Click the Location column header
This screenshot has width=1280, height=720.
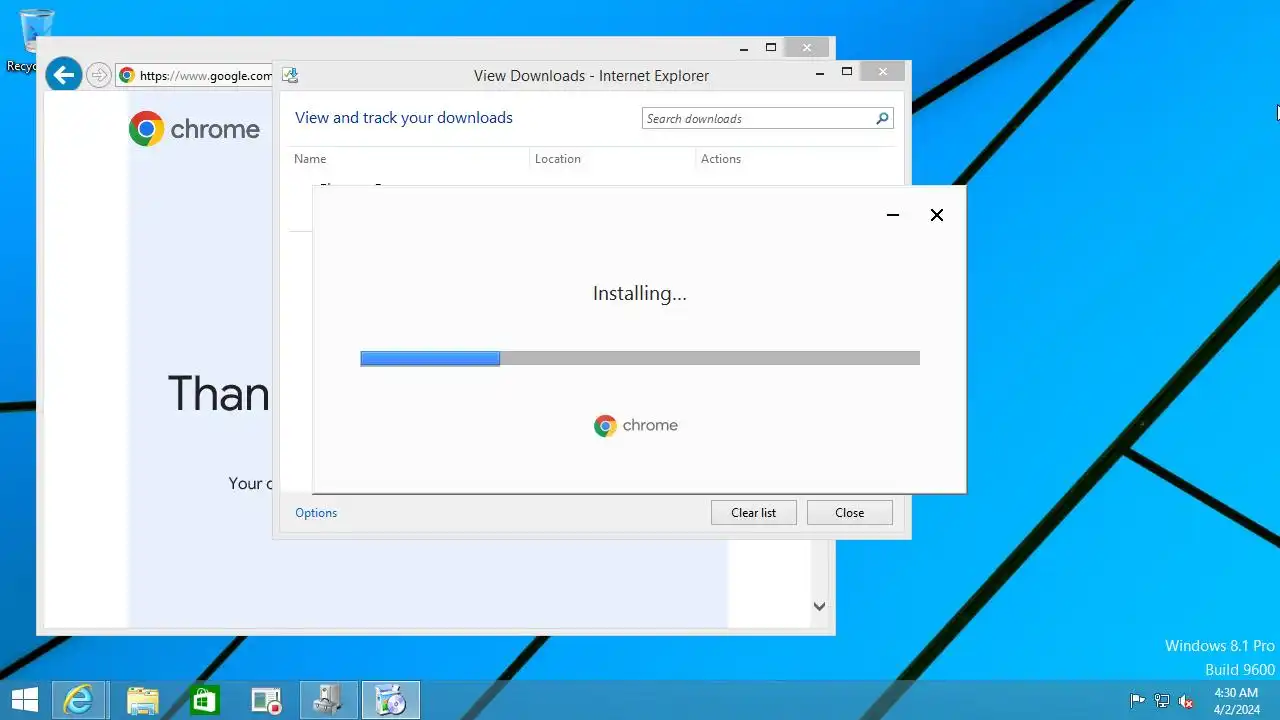coord(558,159)
